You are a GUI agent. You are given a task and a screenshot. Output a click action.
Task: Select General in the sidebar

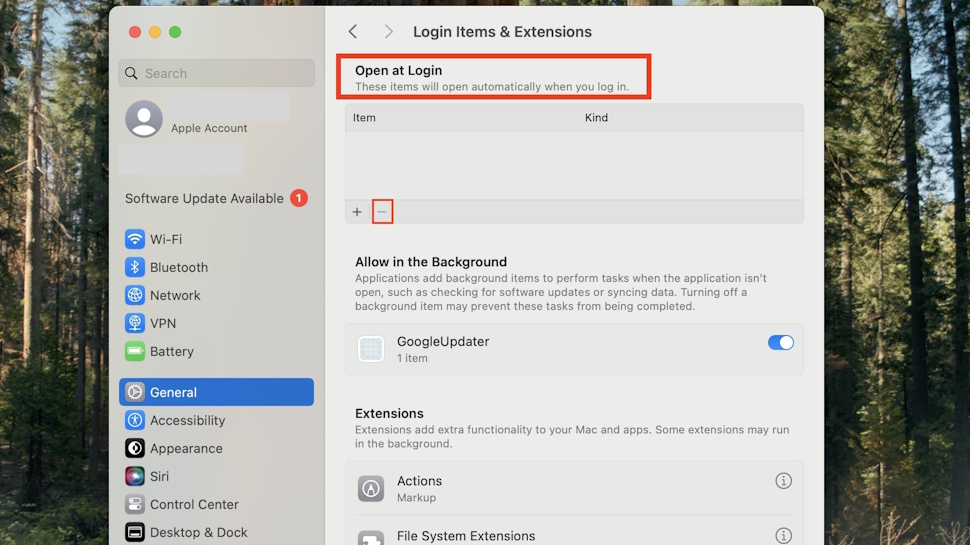coord(216,392)
